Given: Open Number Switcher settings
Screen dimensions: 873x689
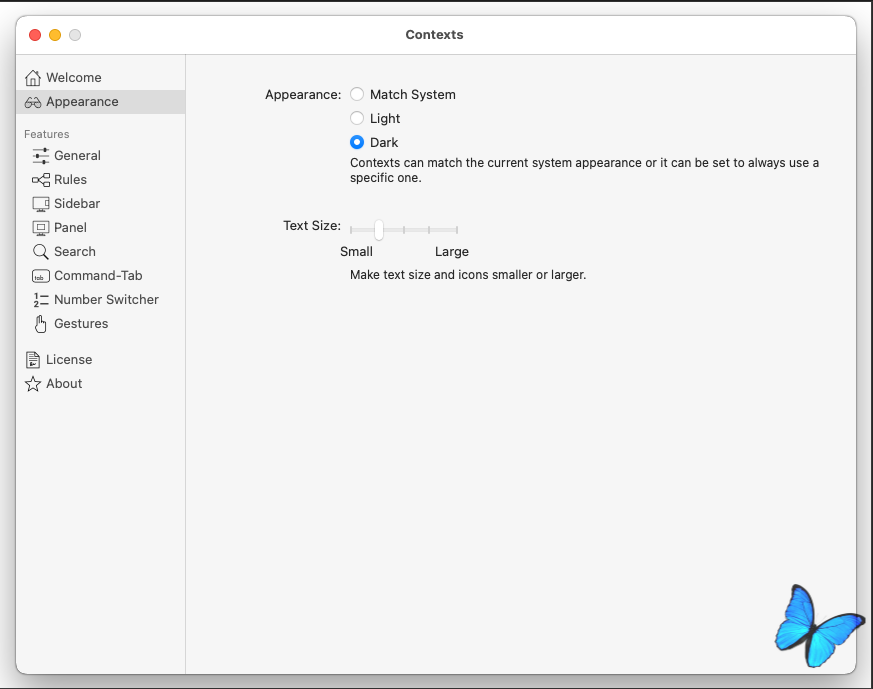Looking at the screenshot, I should coord(101,299).
